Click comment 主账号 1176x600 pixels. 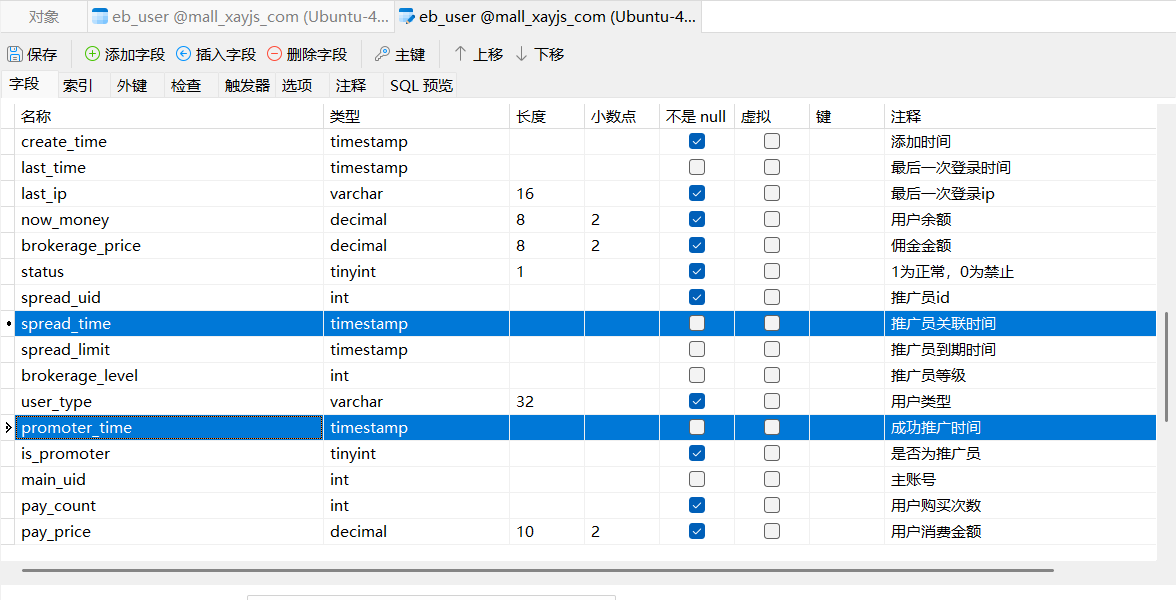tap(914, 479)
